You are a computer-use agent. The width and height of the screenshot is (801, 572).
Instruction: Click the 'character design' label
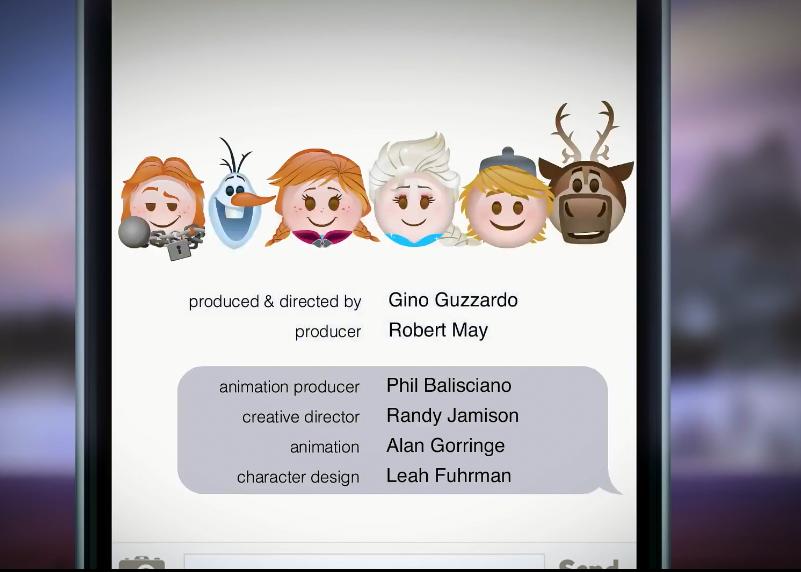[298, 478]
